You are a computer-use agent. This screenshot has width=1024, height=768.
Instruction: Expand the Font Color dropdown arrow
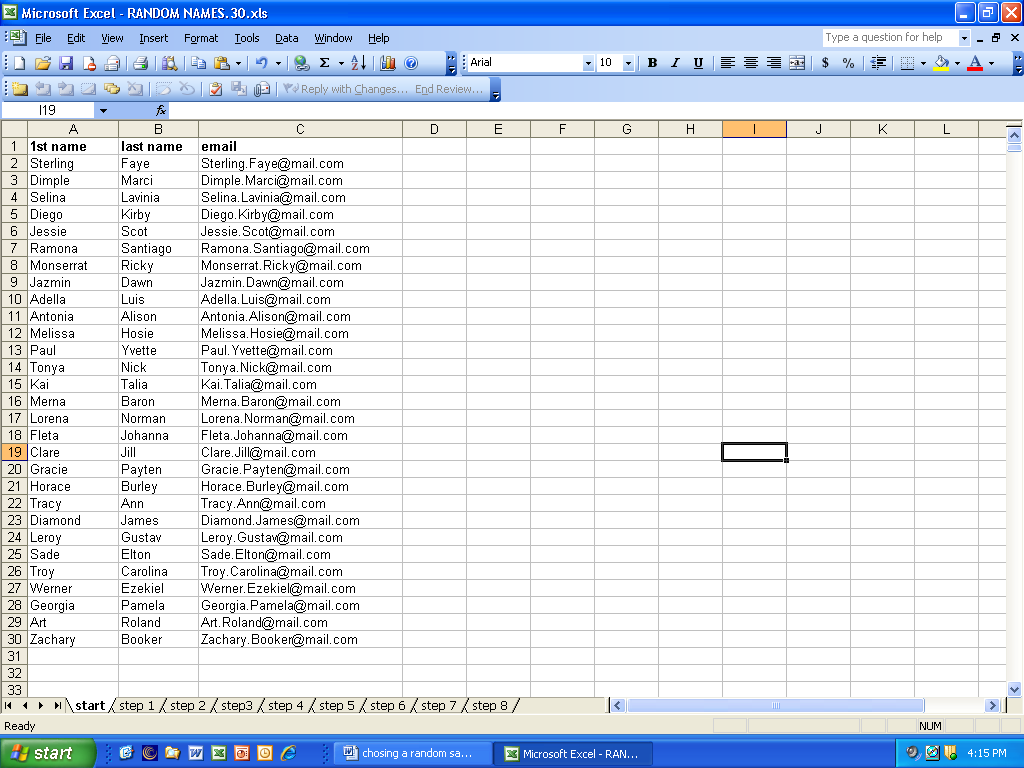(x=991, y=63)
